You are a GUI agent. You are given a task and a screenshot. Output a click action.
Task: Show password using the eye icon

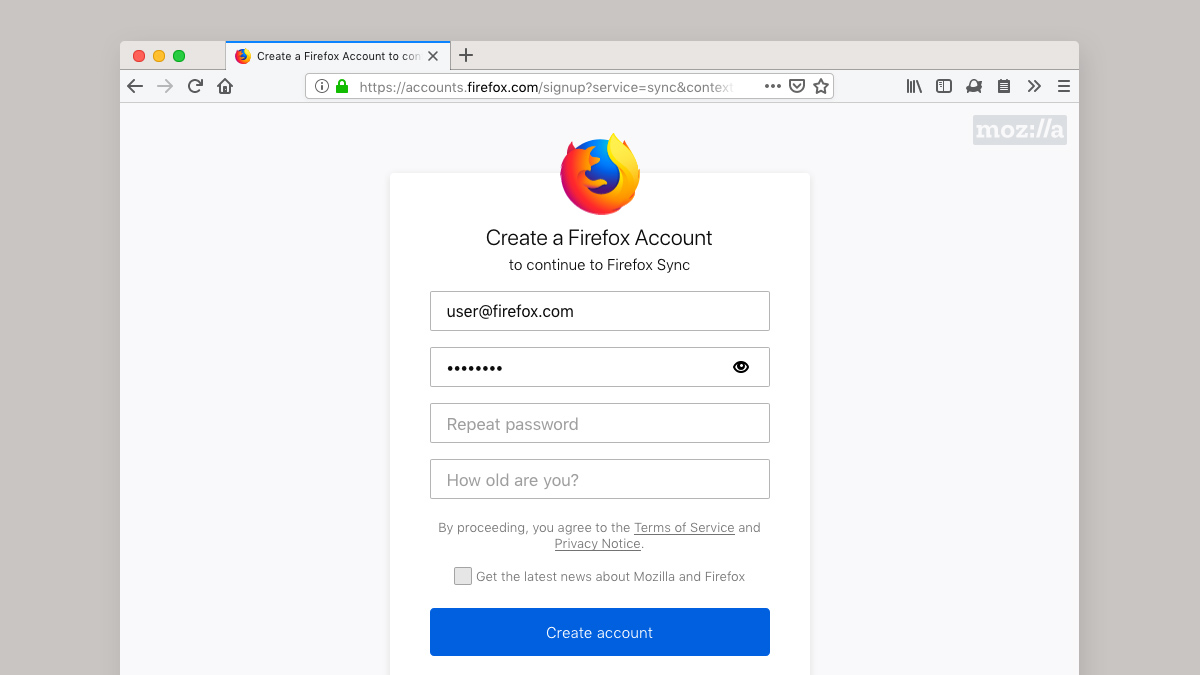pyautogui.click(x=741, y=367)
